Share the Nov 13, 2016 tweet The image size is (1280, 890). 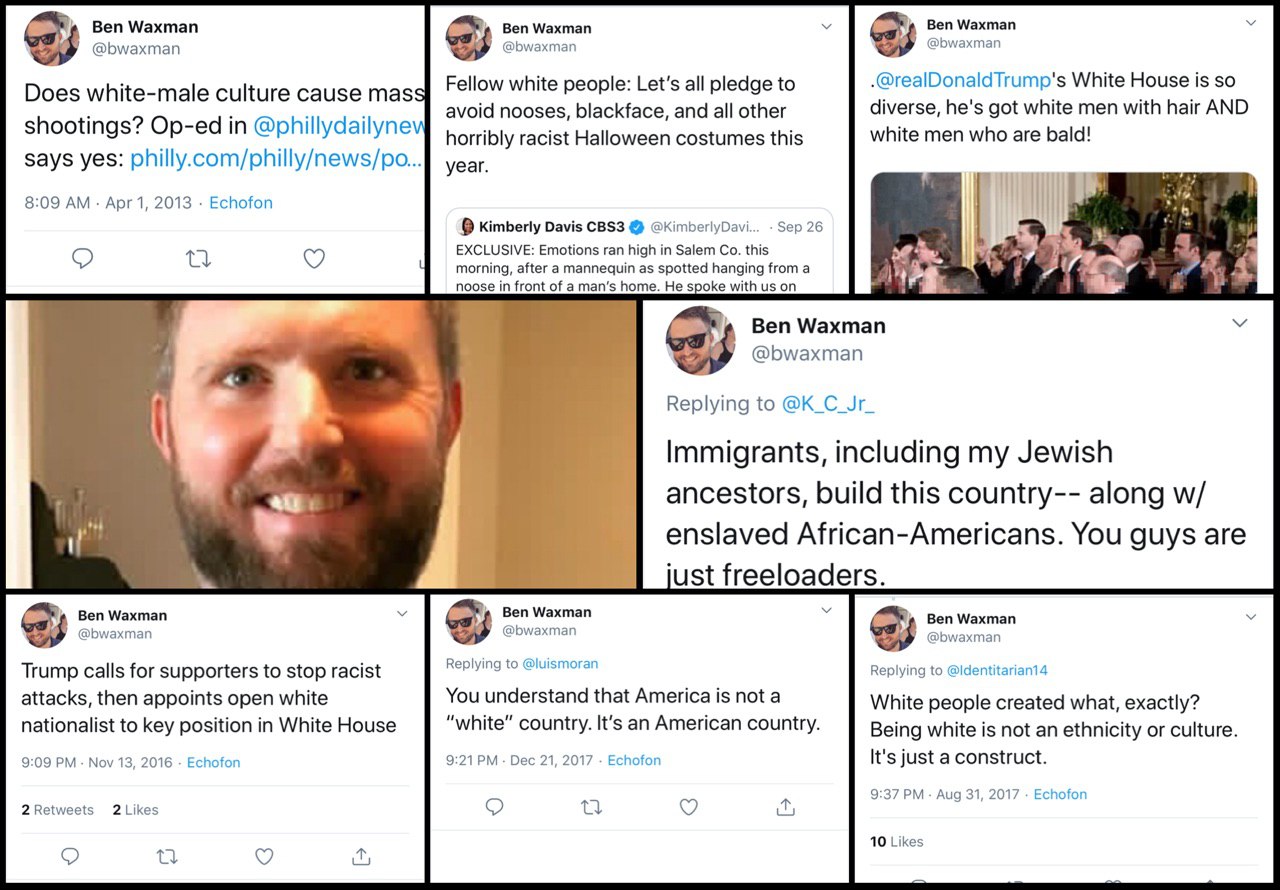point(361,856)
